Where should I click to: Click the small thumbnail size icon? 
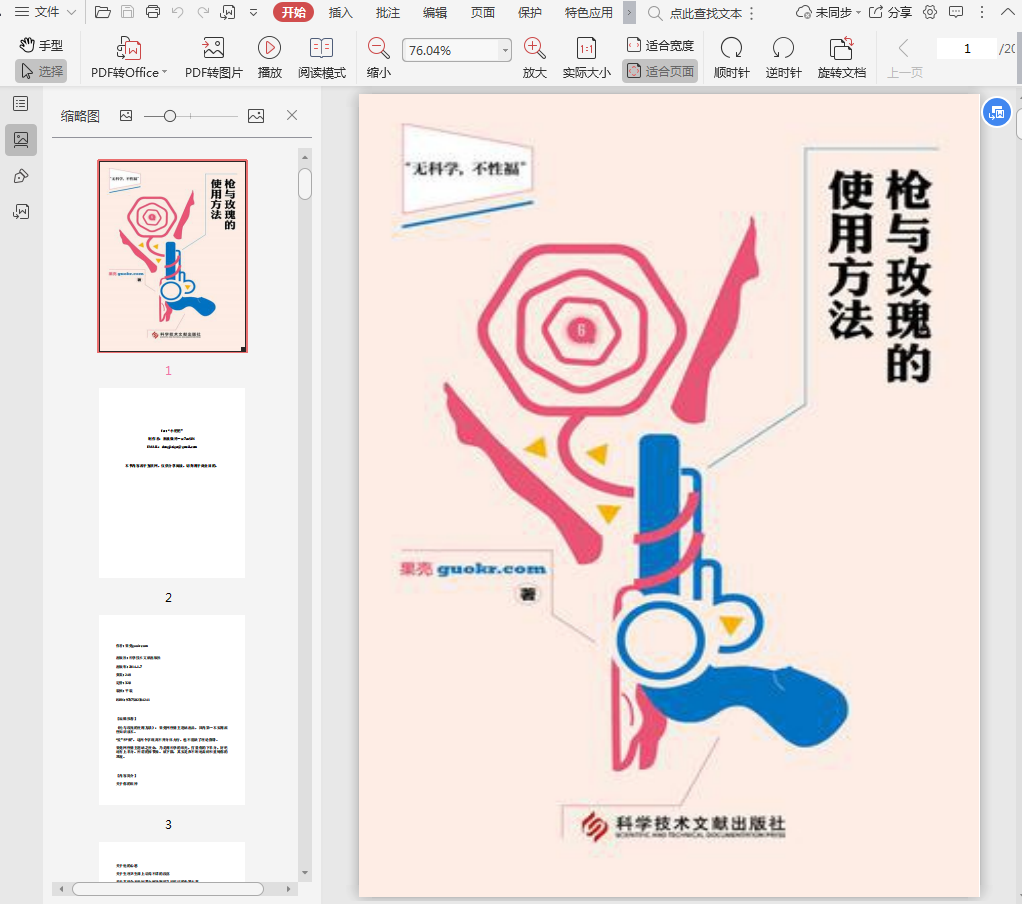126,115
